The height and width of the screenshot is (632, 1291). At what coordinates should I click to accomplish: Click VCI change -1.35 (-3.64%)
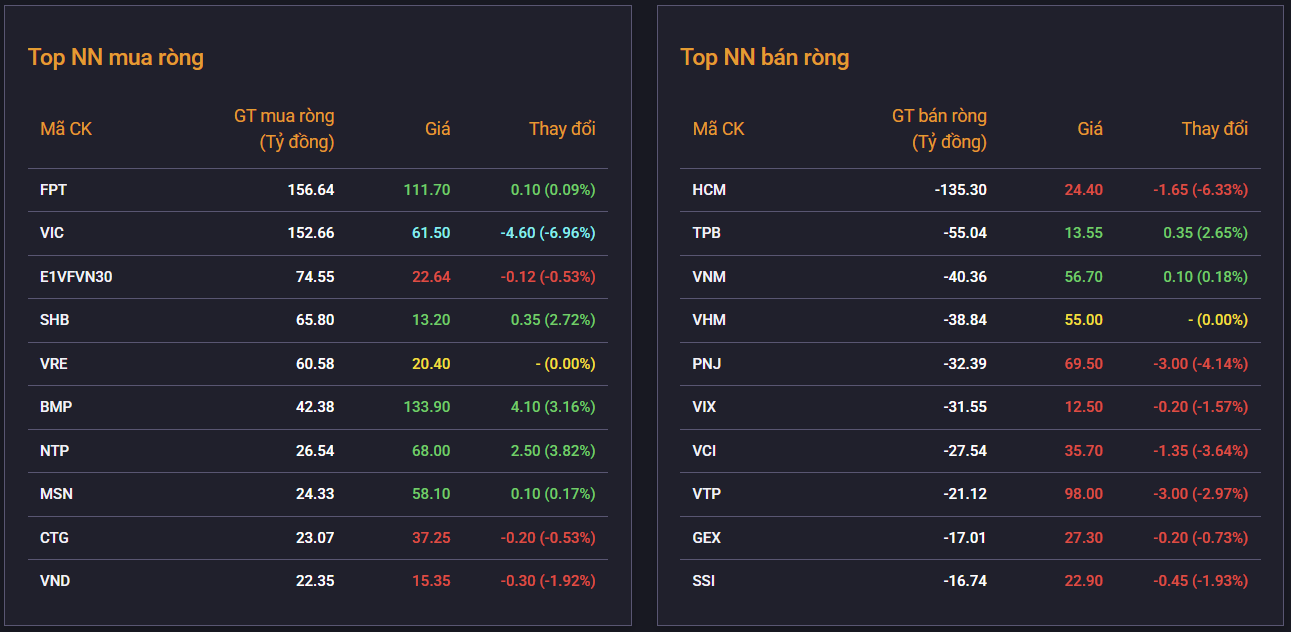tap(1200, 451)
